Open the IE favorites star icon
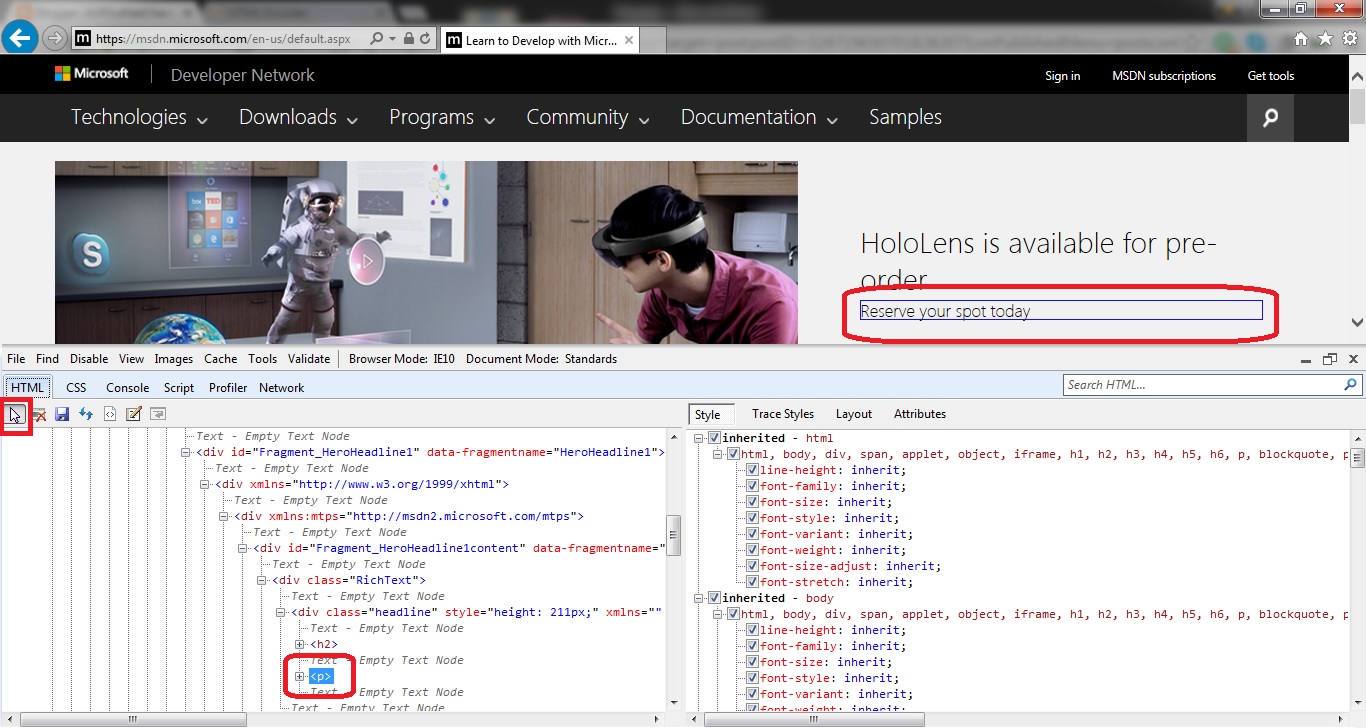 (1325, 39)
